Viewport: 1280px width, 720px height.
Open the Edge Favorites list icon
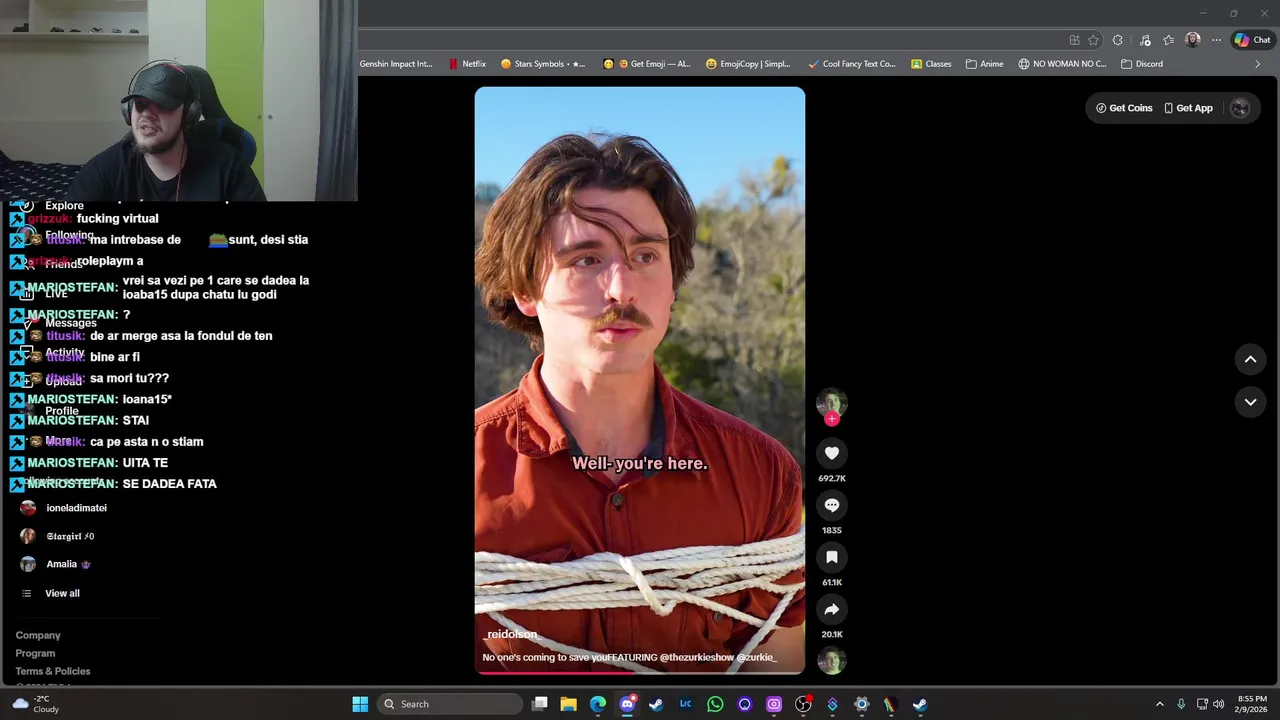1168,40
